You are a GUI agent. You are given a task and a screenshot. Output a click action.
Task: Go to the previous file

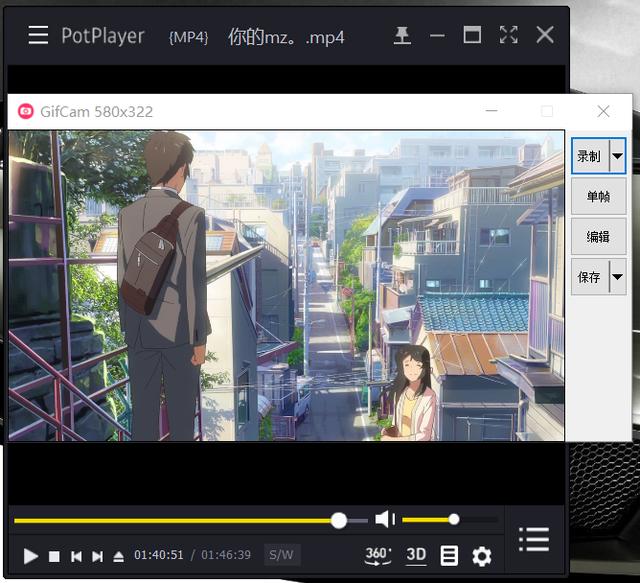pos(76,556)
